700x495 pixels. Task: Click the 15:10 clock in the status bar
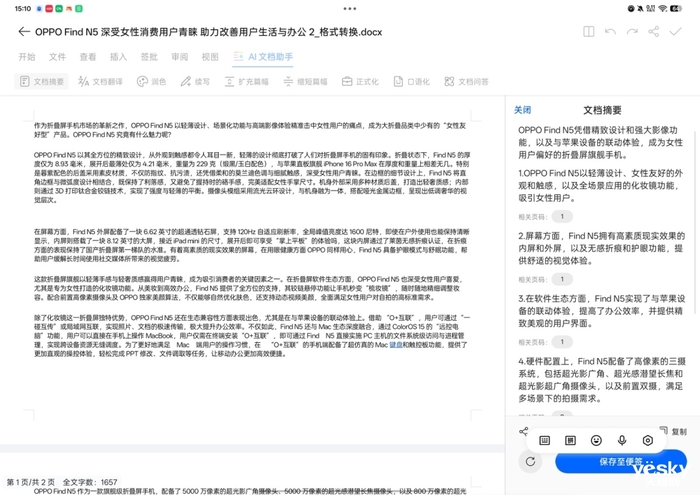pyautogui.click(x=23, y=8)
